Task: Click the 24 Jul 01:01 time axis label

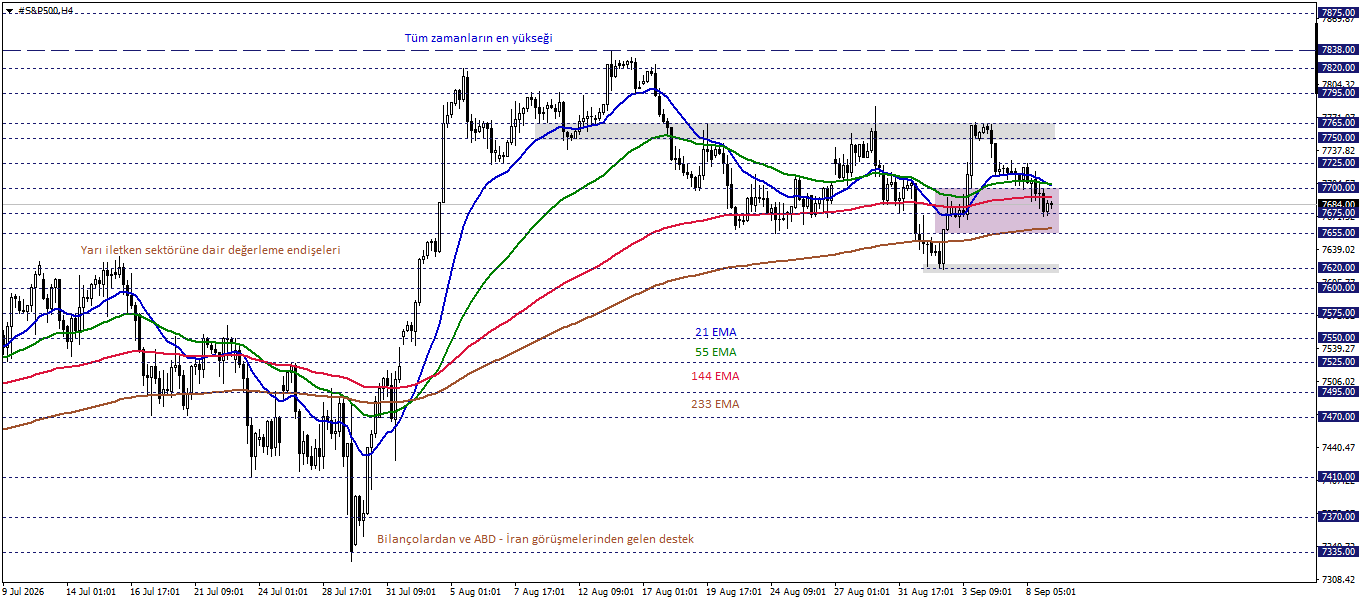Action: 283,592
